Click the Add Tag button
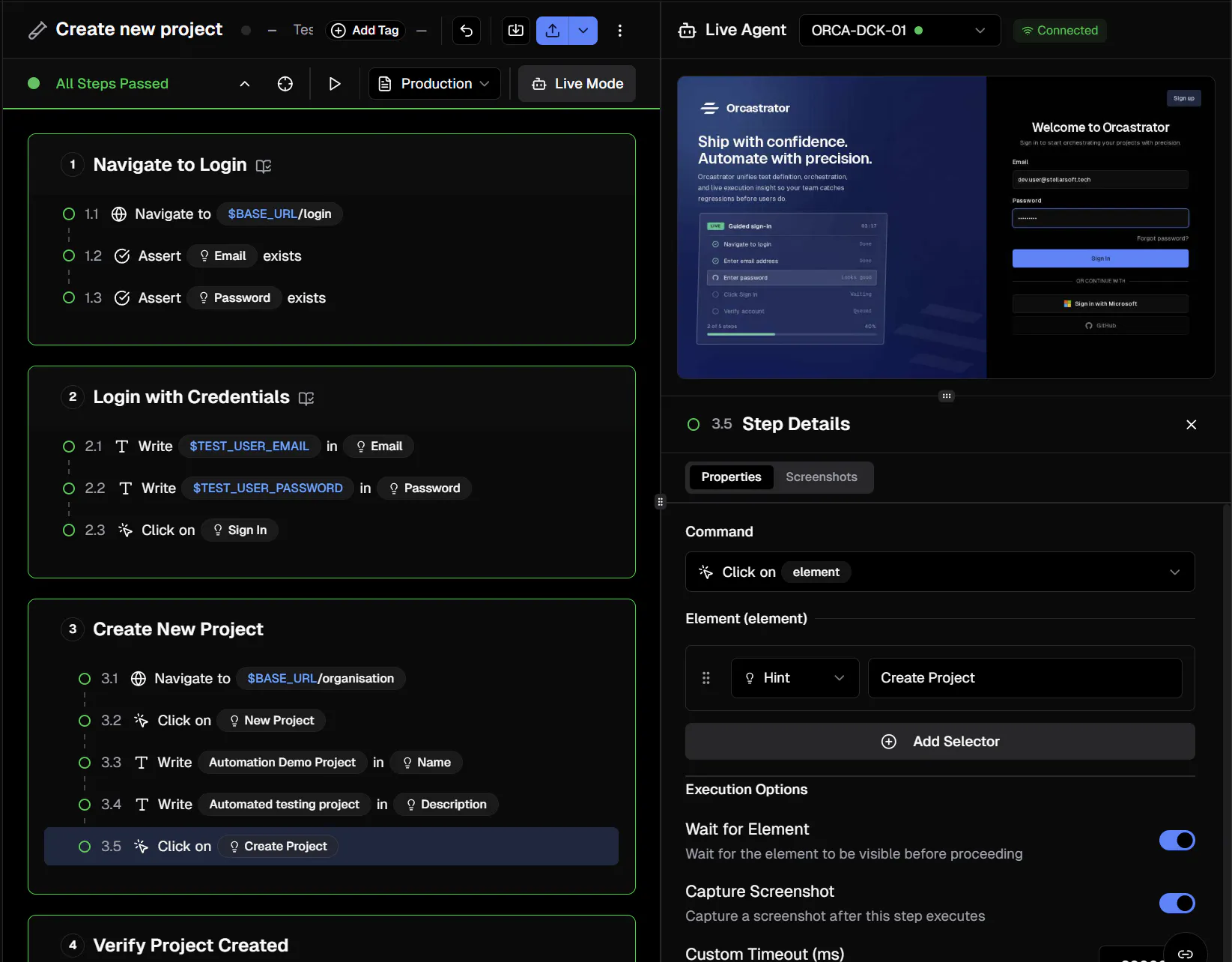This screenshot has width=1232, height=962. point(365,31)
